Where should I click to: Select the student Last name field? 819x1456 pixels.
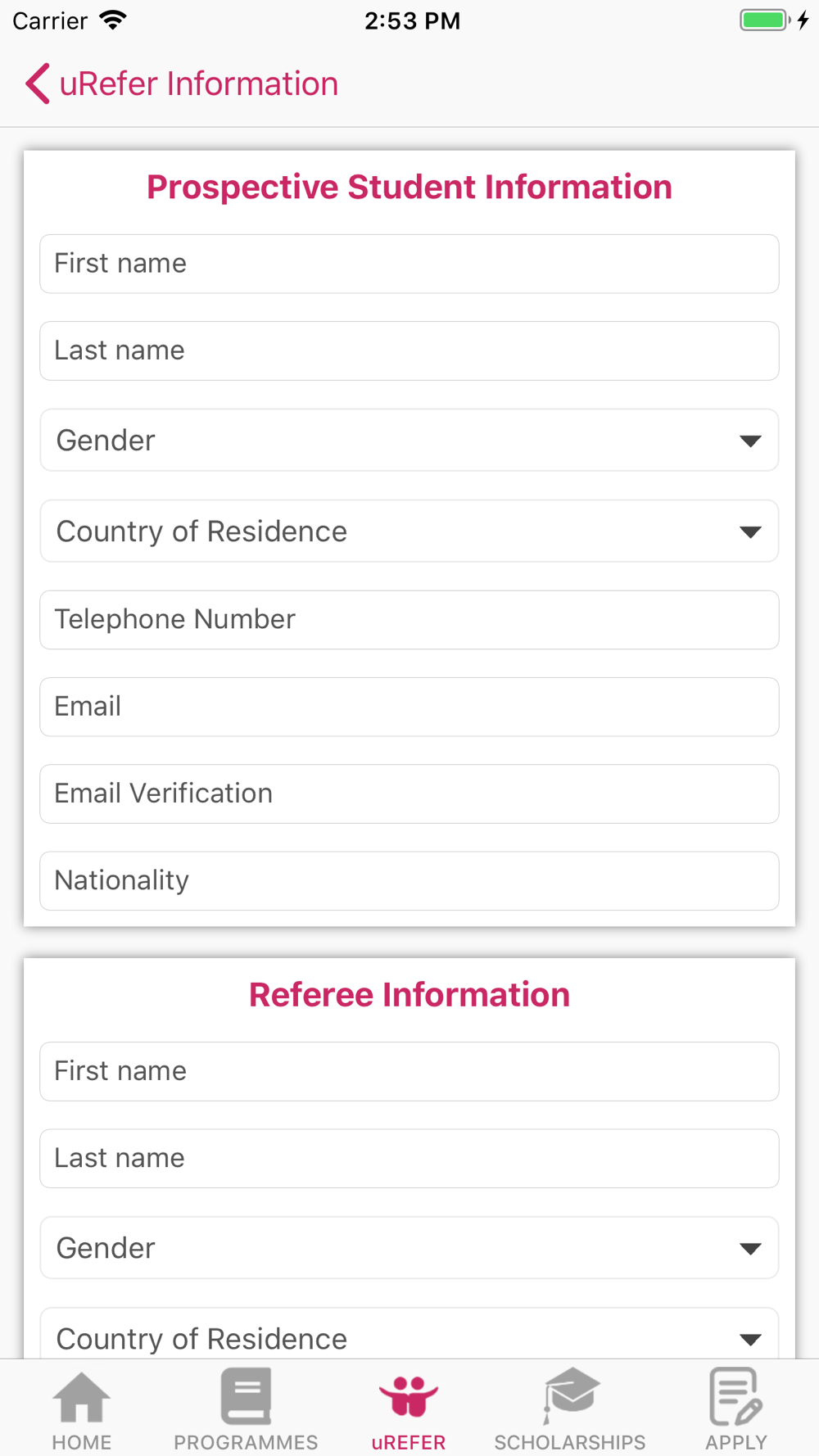tap(409, 350)
